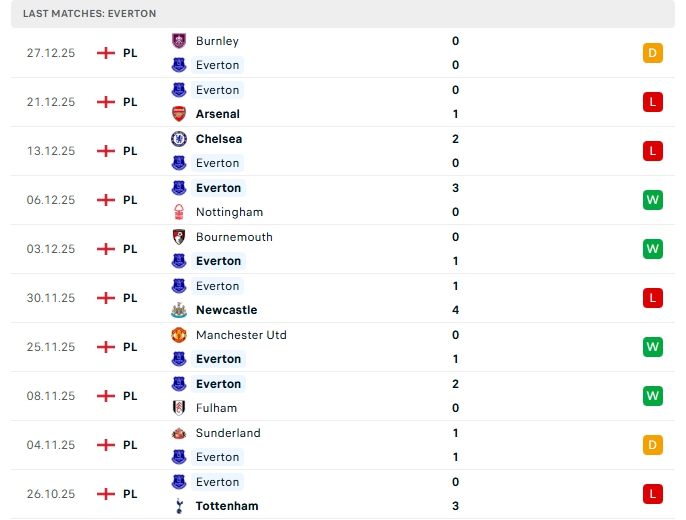This screenshot has height=520, width=686.
Task: Click the England flag on the 27.12.25 row
Action: click(106, 53)
